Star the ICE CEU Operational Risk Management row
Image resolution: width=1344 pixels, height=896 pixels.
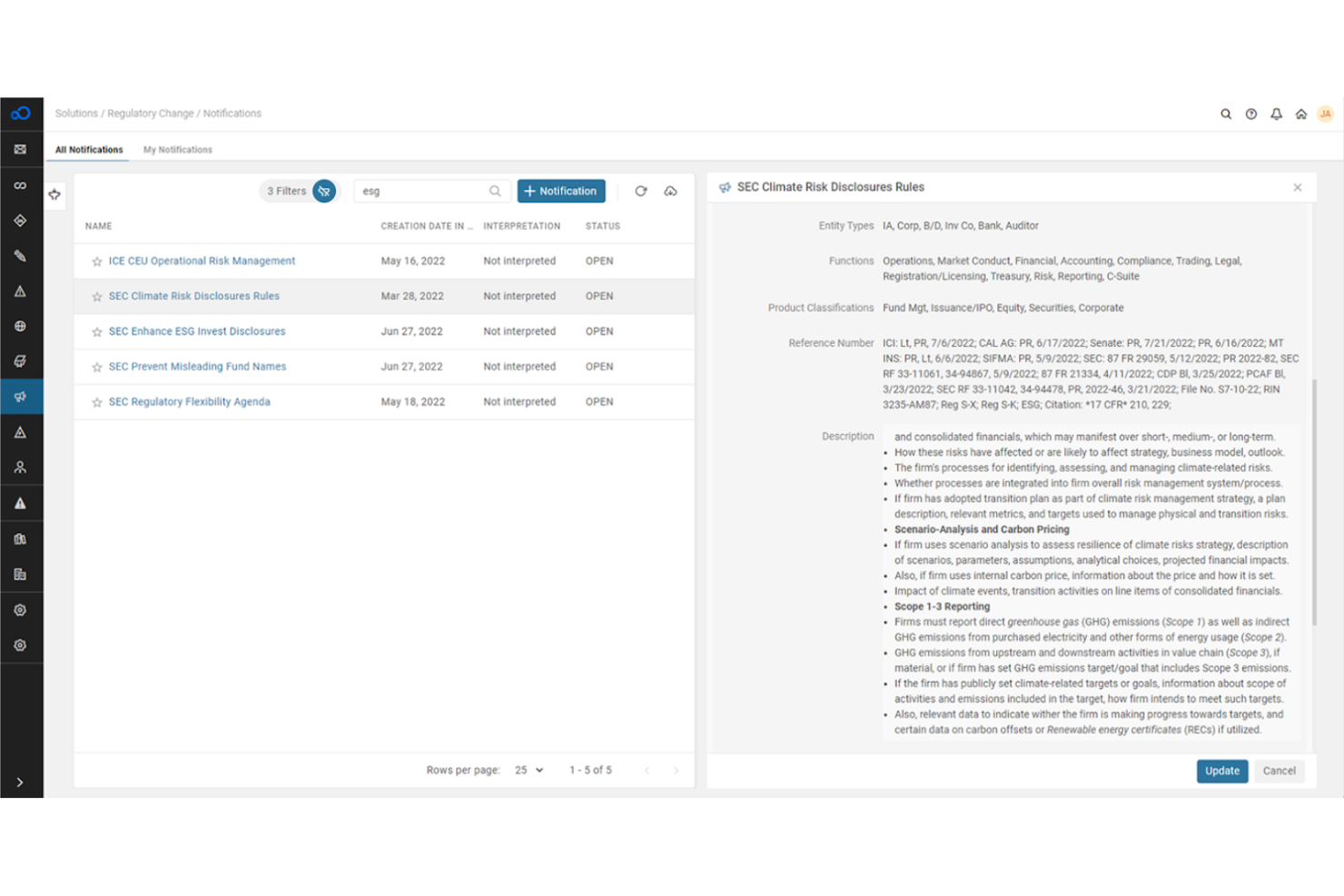pos(97,261)
